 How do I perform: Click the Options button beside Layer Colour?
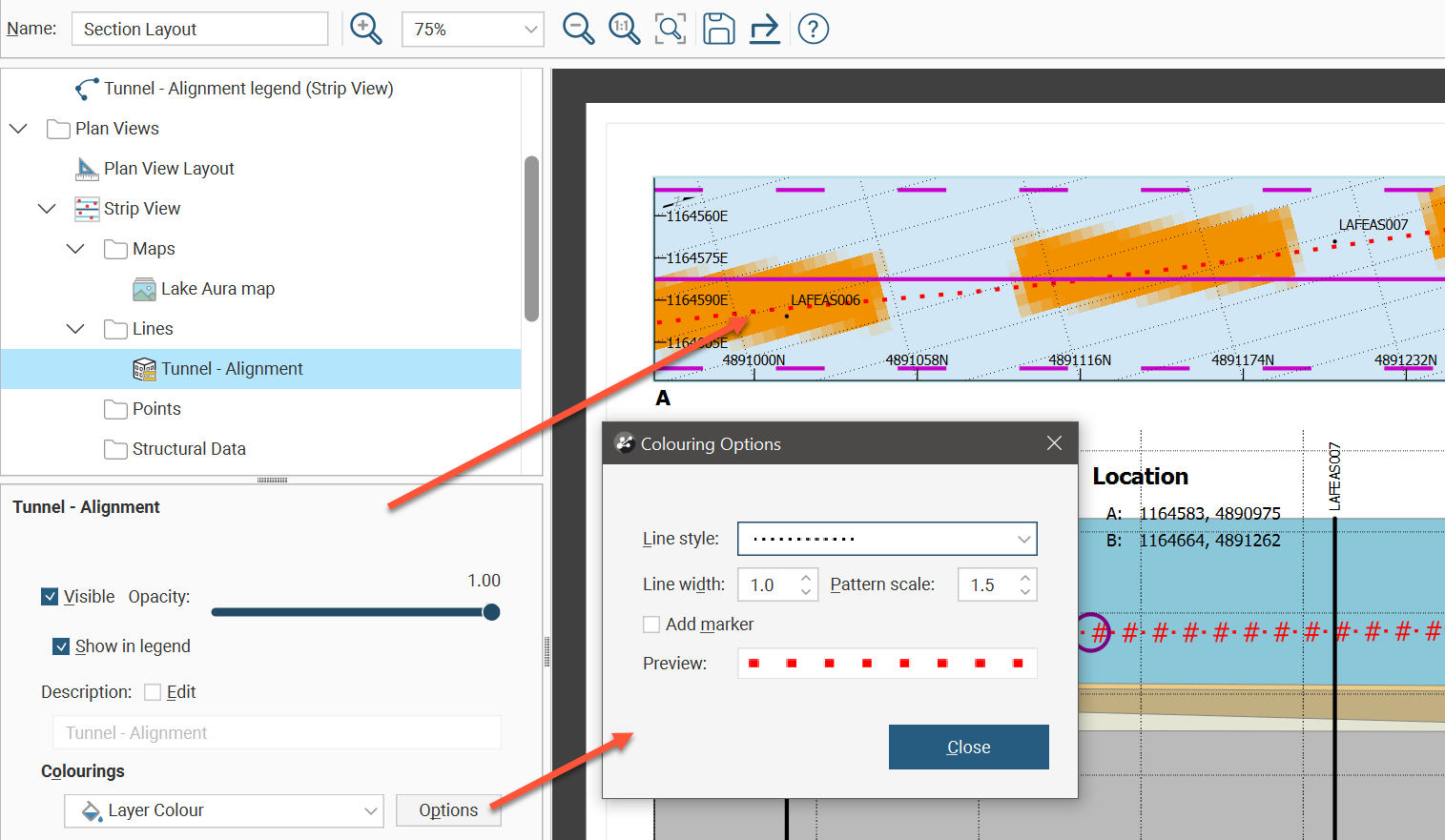tap(448, 810)
